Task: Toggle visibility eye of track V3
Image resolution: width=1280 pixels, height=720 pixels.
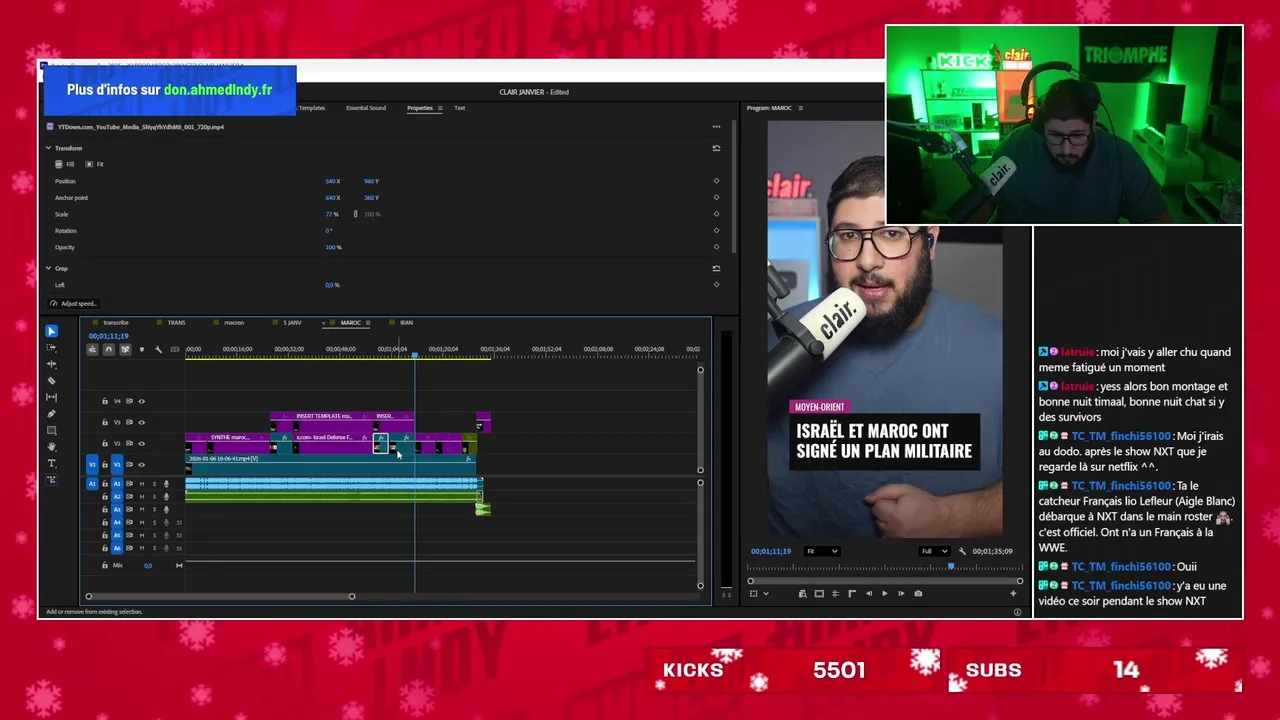Action: pyautogui.click(x=141, y=422)
